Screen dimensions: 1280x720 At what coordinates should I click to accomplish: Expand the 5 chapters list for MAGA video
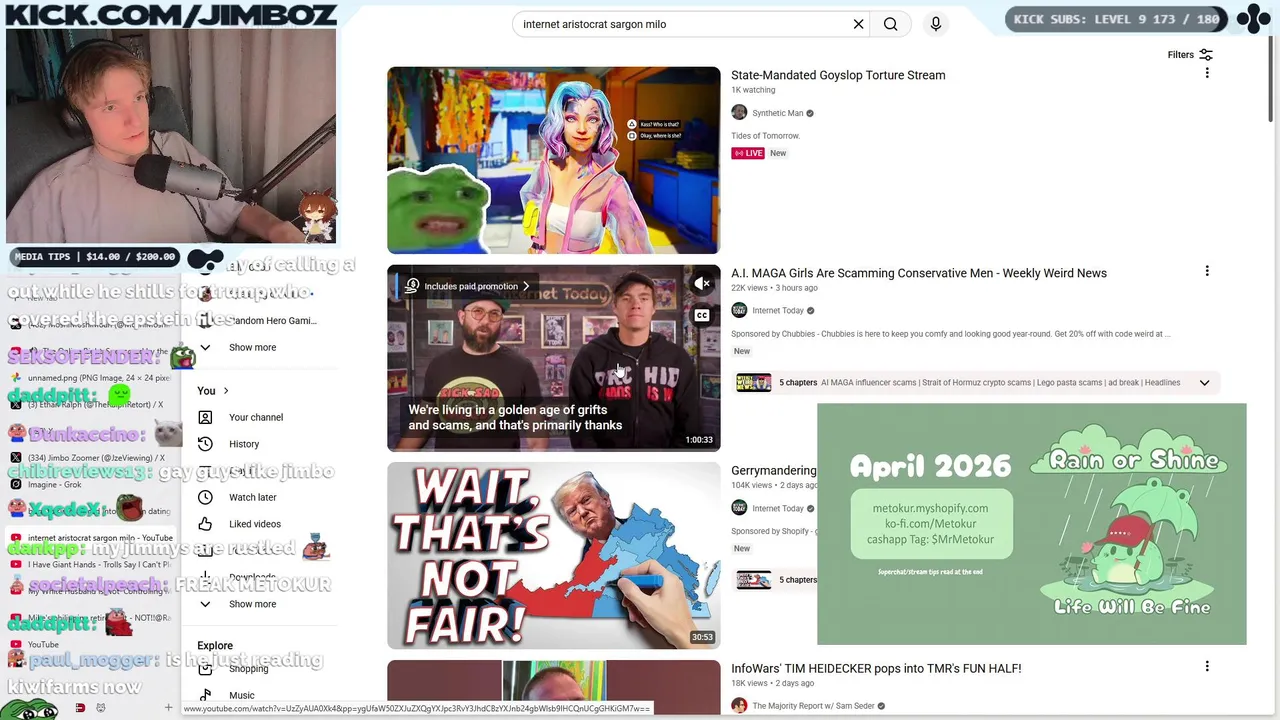tap(1204, 383)
